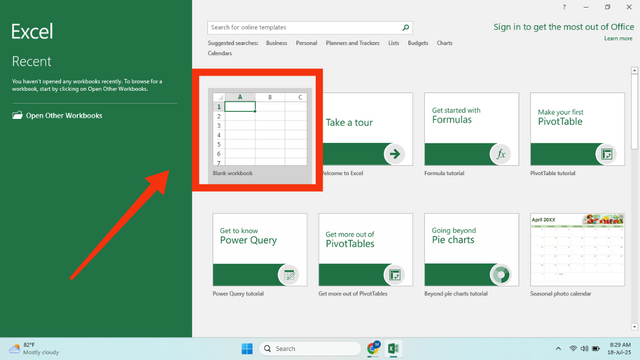Select the Charts suggested search
Viewport: 640px width, 360px height.
coord(444,43)
